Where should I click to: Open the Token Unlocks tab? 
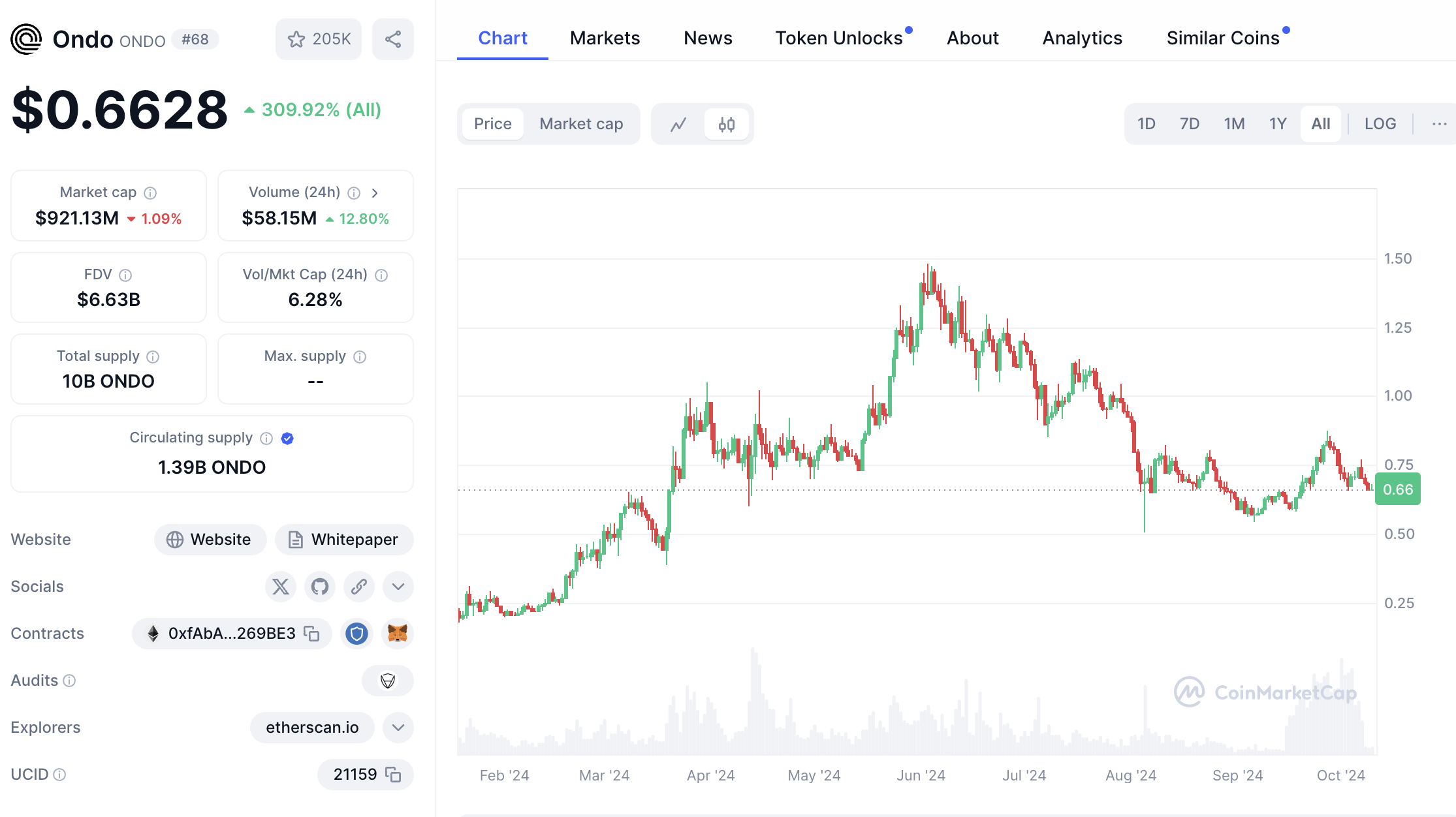point(839,38)
